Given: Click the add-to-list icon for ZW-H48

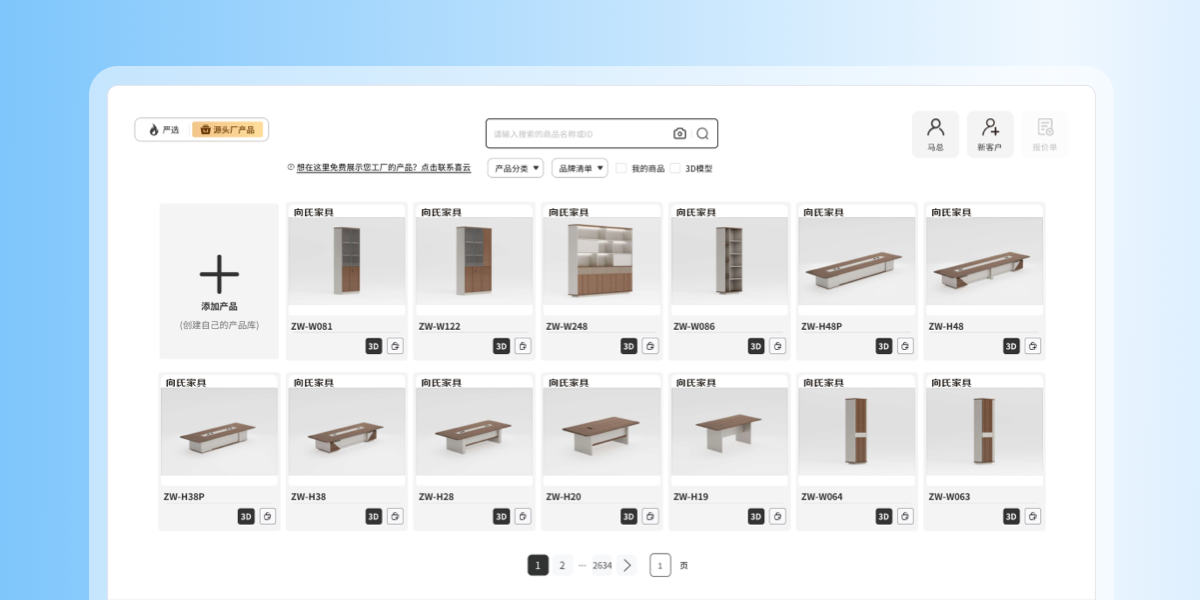Looking at the screenshot, I should [x=1033, y=346].
